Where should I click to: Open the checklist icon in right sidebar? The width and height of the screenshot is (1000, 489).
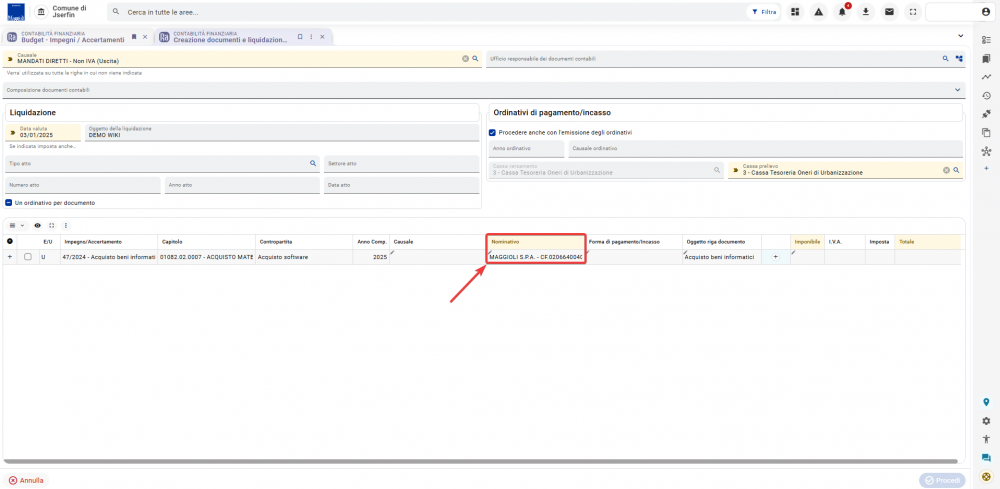tap(986, 40)
